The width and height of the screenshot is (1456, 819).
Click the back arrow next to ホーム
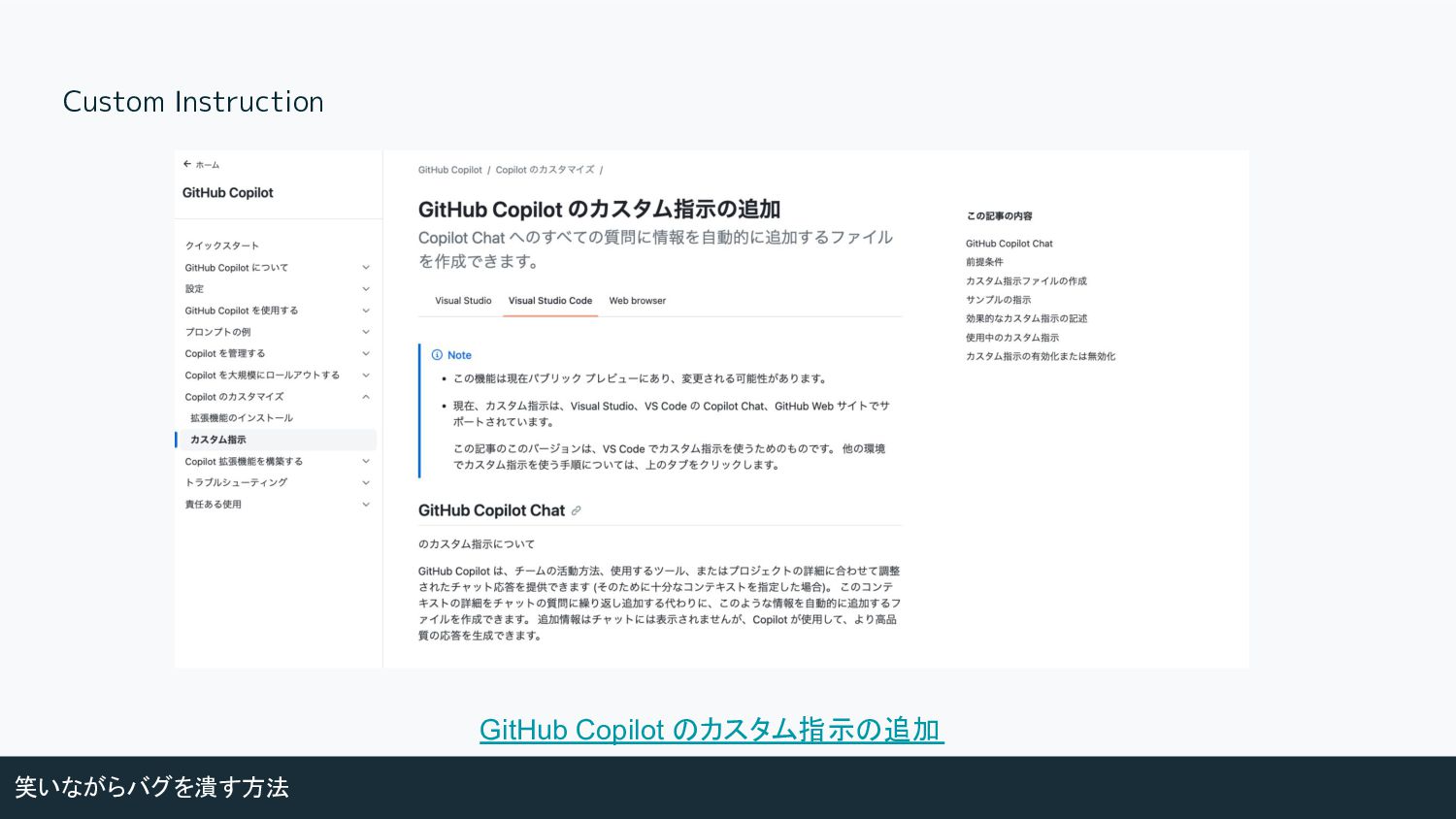tap(187, 164)
